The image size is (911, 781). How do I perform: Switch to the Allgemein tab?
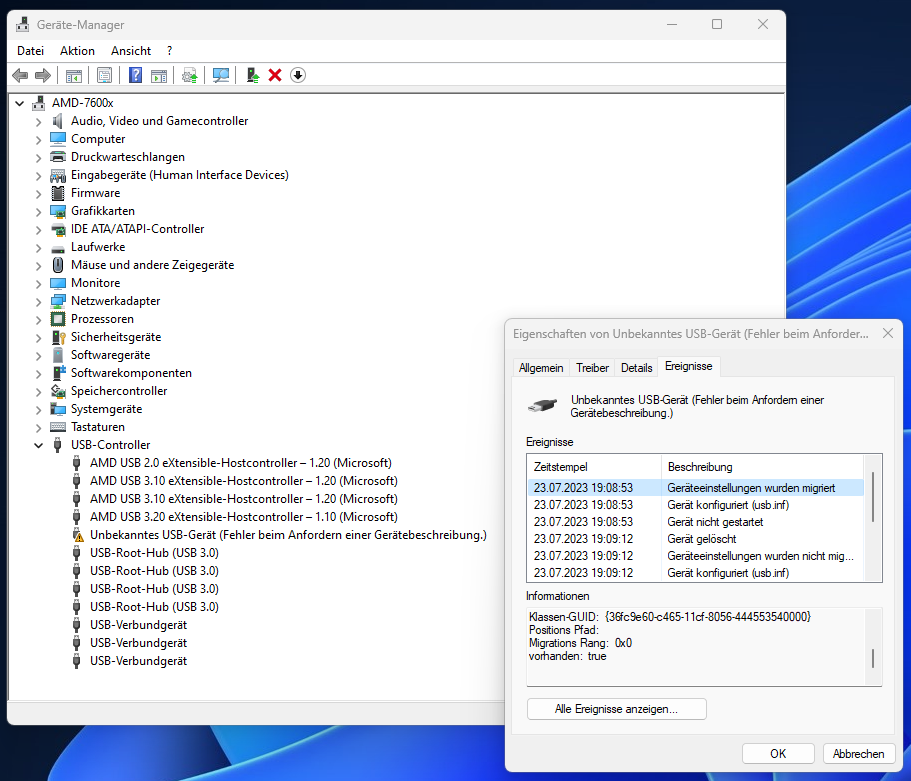coord(541,368)
